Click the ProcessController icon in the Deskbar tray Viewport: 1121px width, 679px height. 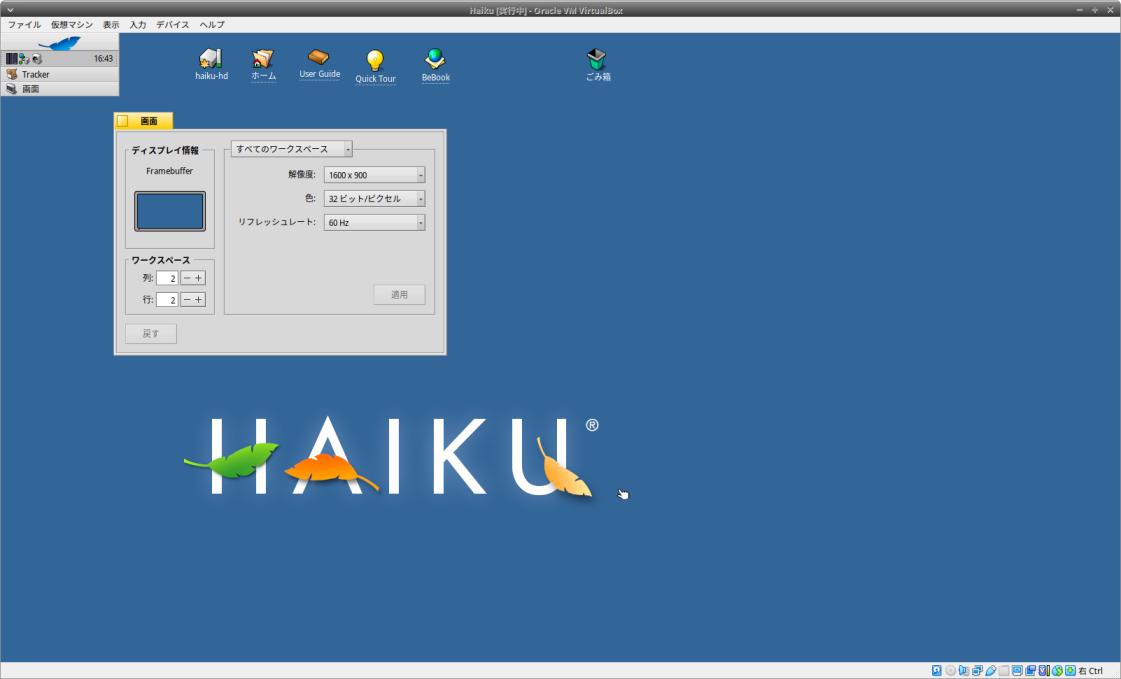(x=11, y=59)
